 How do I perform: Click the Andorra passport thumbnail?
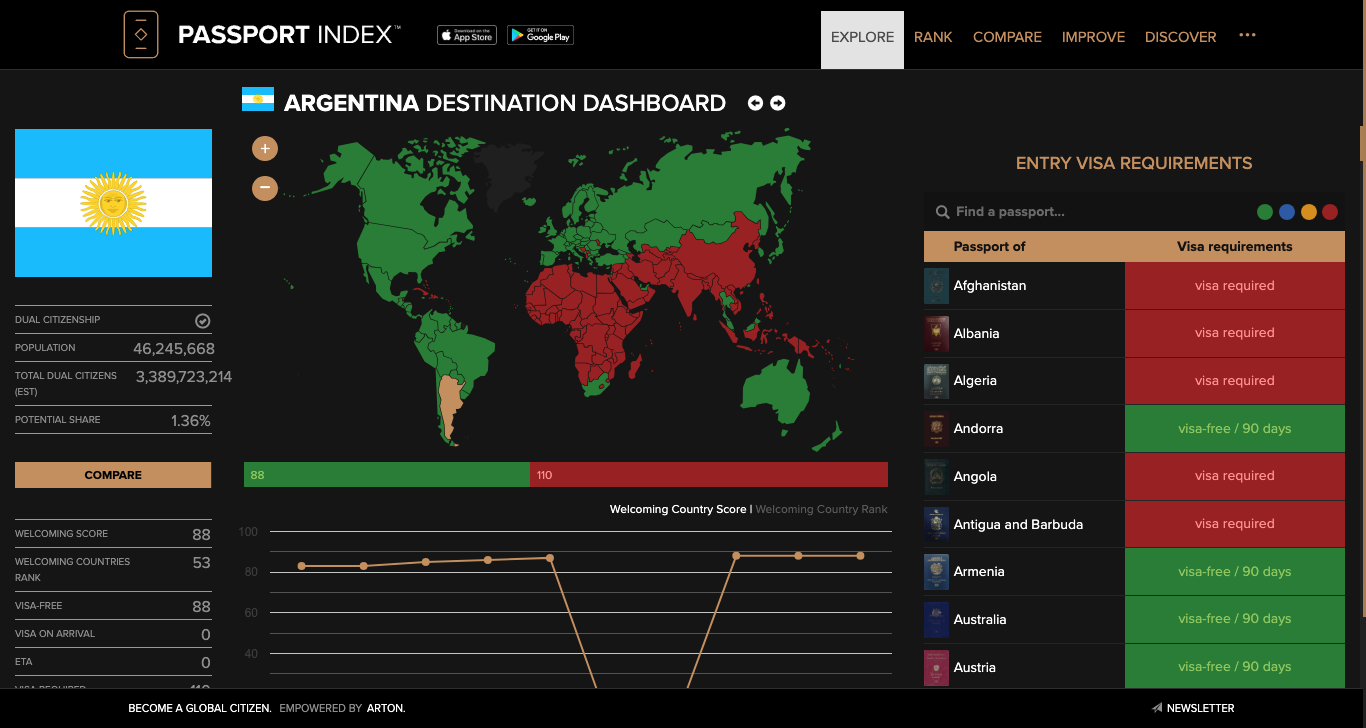point(936,429)
